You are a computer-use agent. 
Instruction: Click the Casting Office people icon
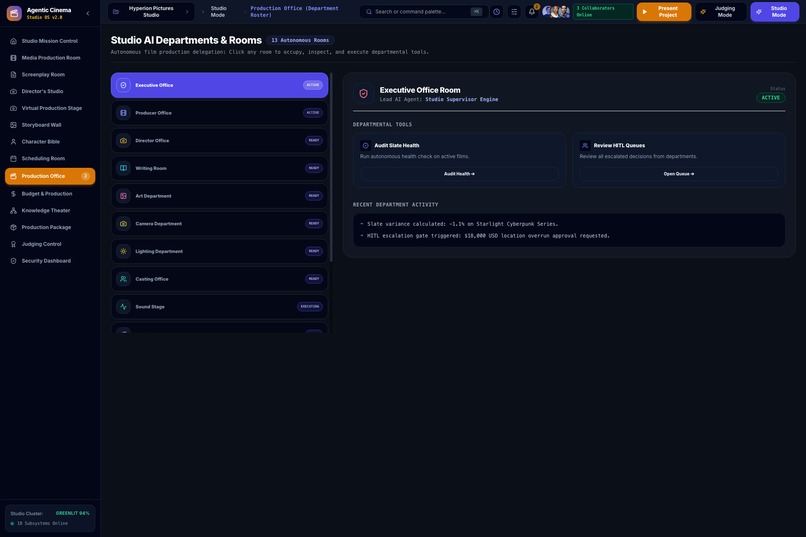[123, 280]
